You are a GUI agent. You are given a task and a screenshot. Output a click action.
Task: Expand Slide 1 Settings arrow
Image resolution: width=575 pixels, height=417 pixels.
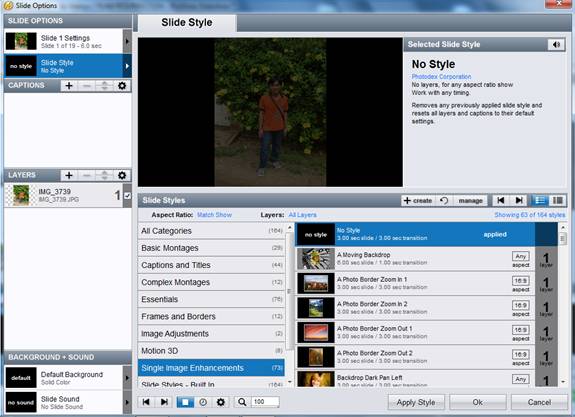[127, 41]
